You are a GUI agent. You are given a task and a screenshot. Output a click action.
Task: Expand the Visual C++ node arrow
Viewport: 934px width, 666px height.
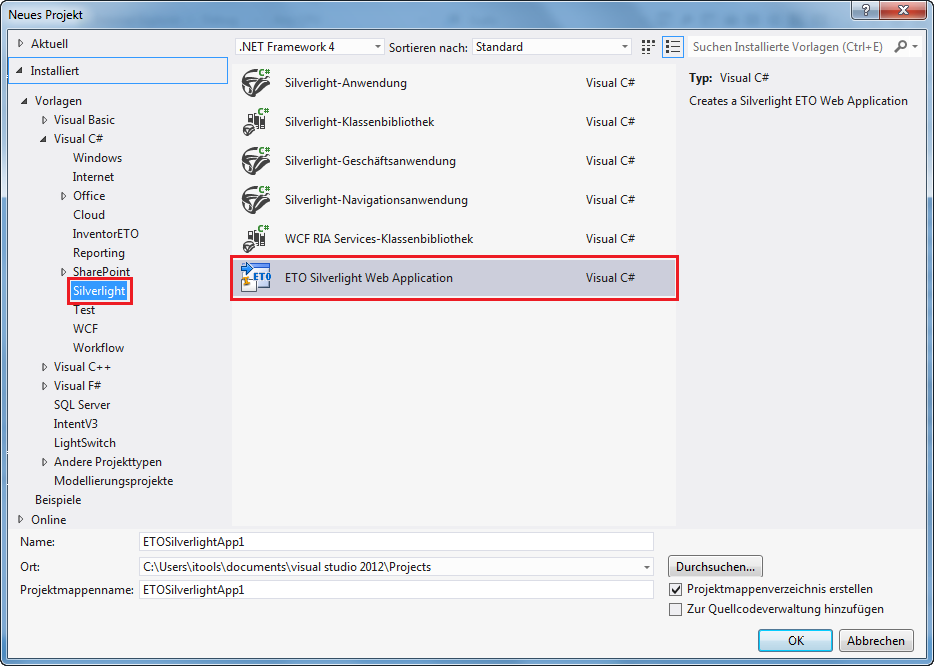[x=44, y=367]
